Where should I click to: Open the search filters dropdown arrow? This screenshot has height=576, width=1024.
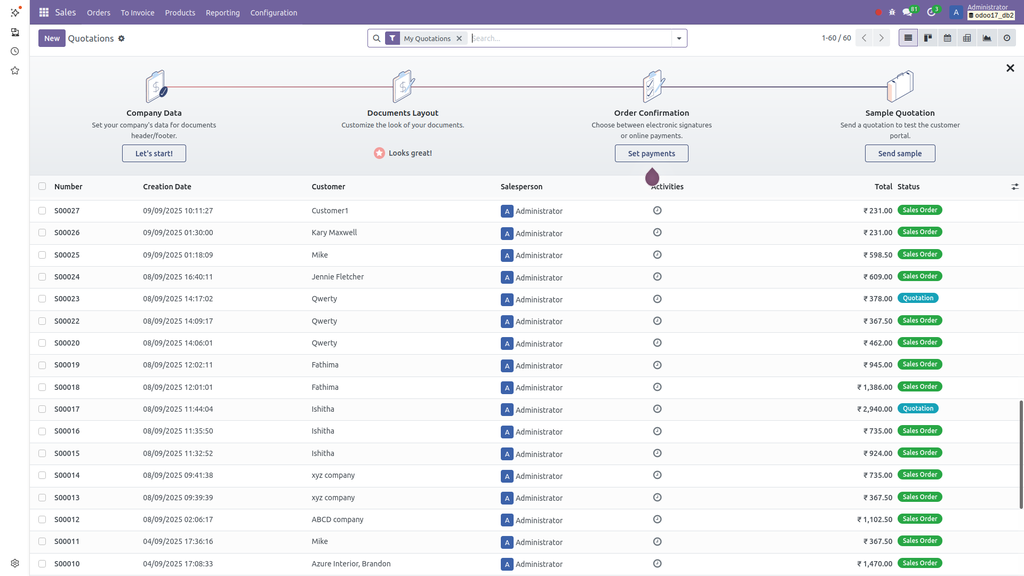pyautogui.click(x=679, y=37)
